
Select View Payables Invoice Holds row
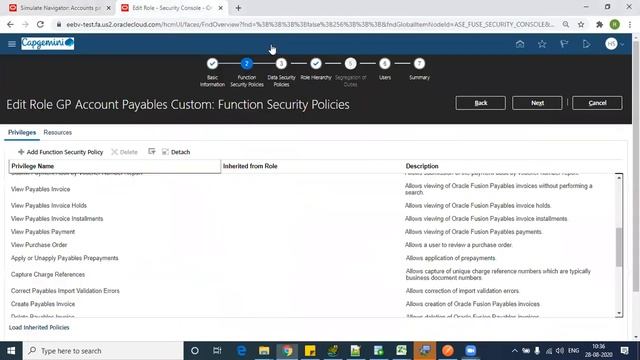click(312, 205)
